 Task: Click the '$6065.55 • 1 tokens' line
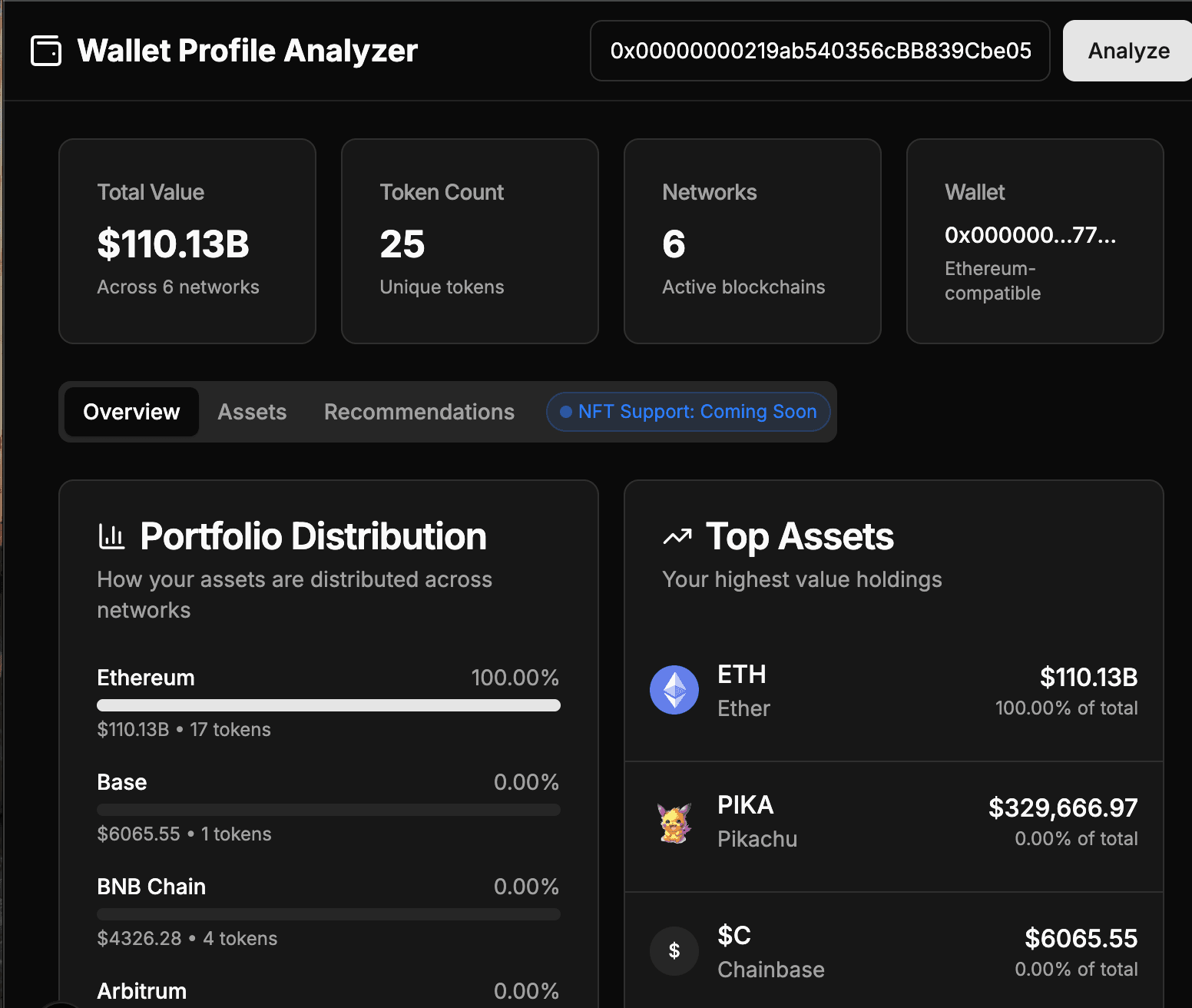184,834
